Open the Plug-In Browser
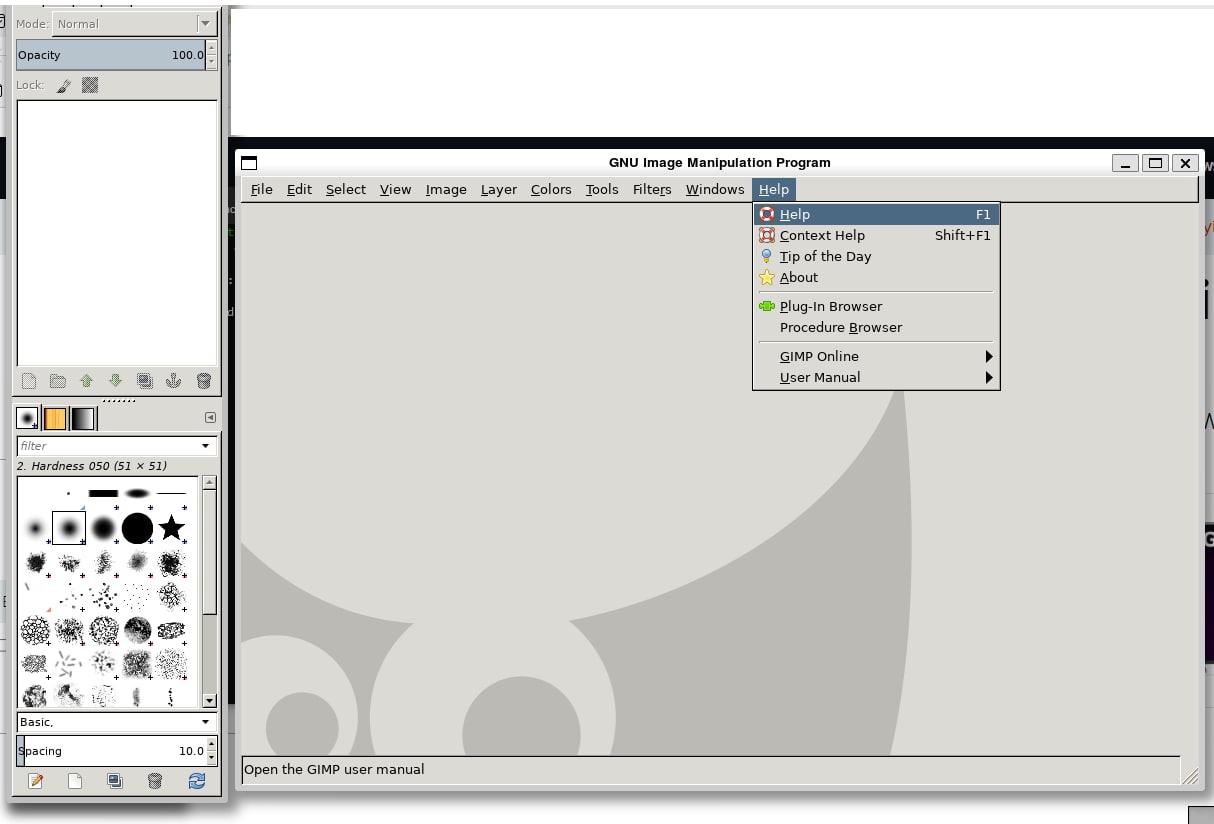This screenshot has width=1214, height=824. click(876, 306)
